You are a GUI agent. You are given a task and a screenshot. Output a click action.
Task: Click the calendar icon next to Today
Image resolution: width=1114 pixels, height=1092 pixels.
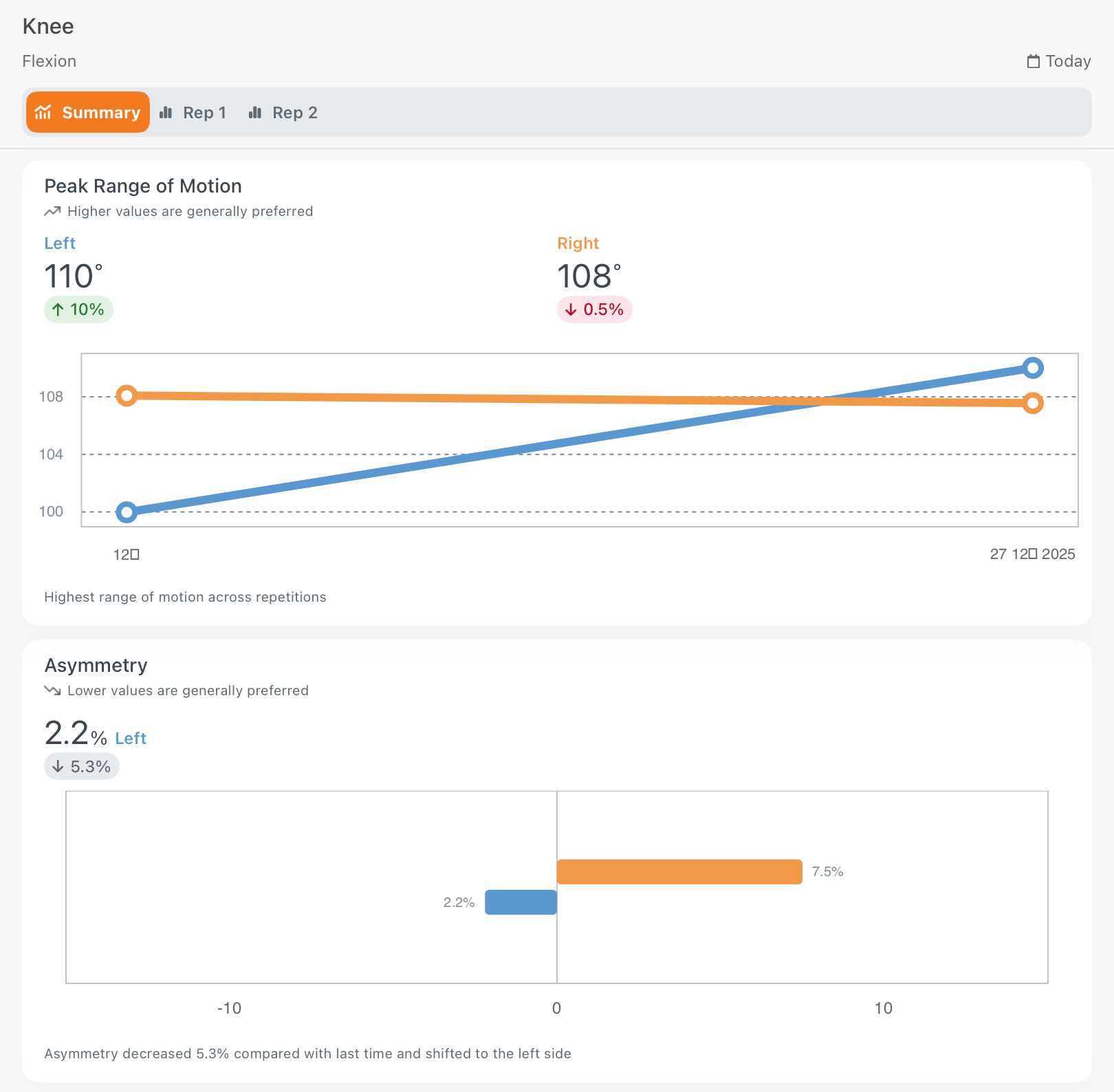[x=1033, y=61]
